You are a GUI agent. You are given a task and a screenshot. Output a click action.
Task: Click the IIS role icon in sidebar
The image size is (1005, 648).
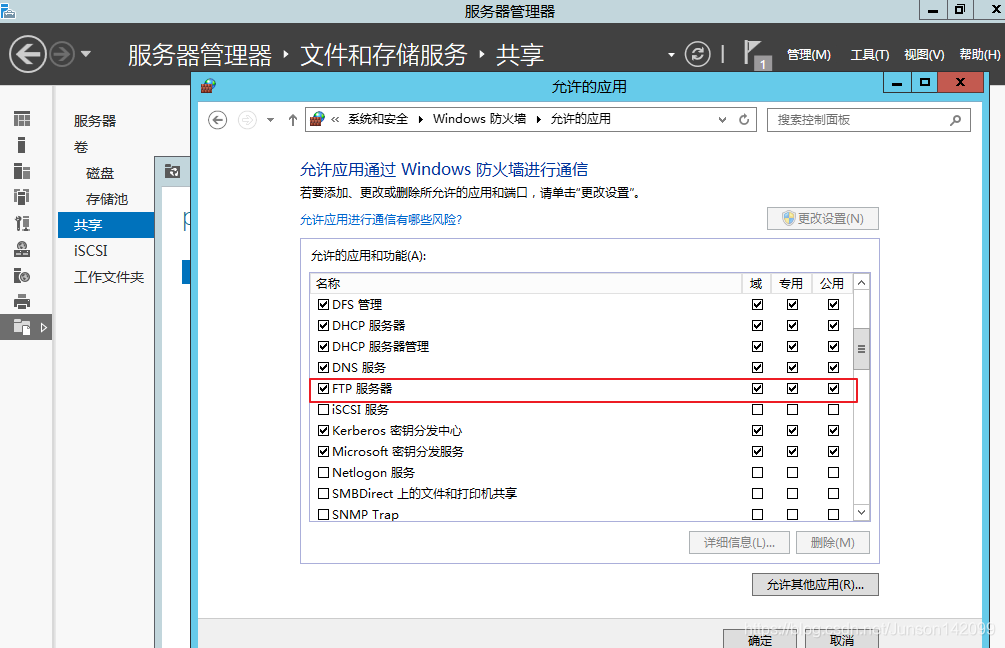[22, 276]
